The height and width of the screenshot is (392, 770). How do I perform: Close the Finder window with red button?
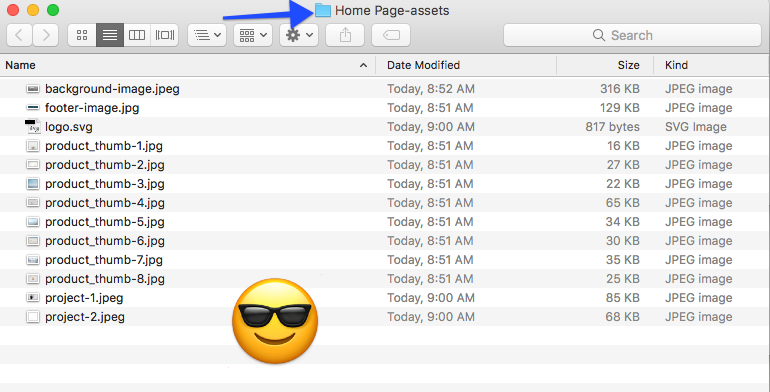point(13,10)
